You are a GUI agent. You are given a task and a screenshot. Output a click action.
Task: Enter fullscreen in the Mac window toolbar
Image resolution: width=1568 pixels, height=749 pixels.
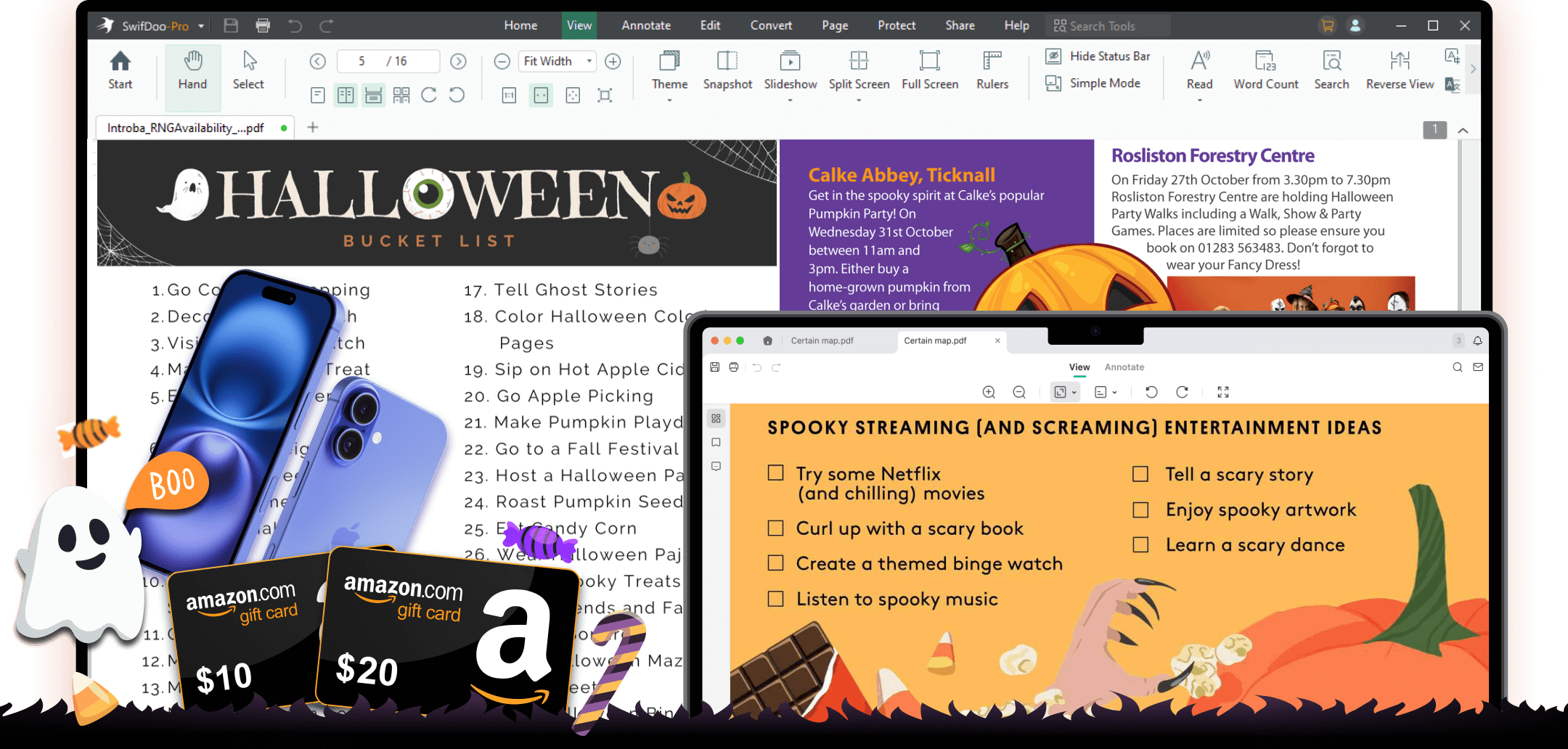pyautogui.click(x=1223, y=392)
